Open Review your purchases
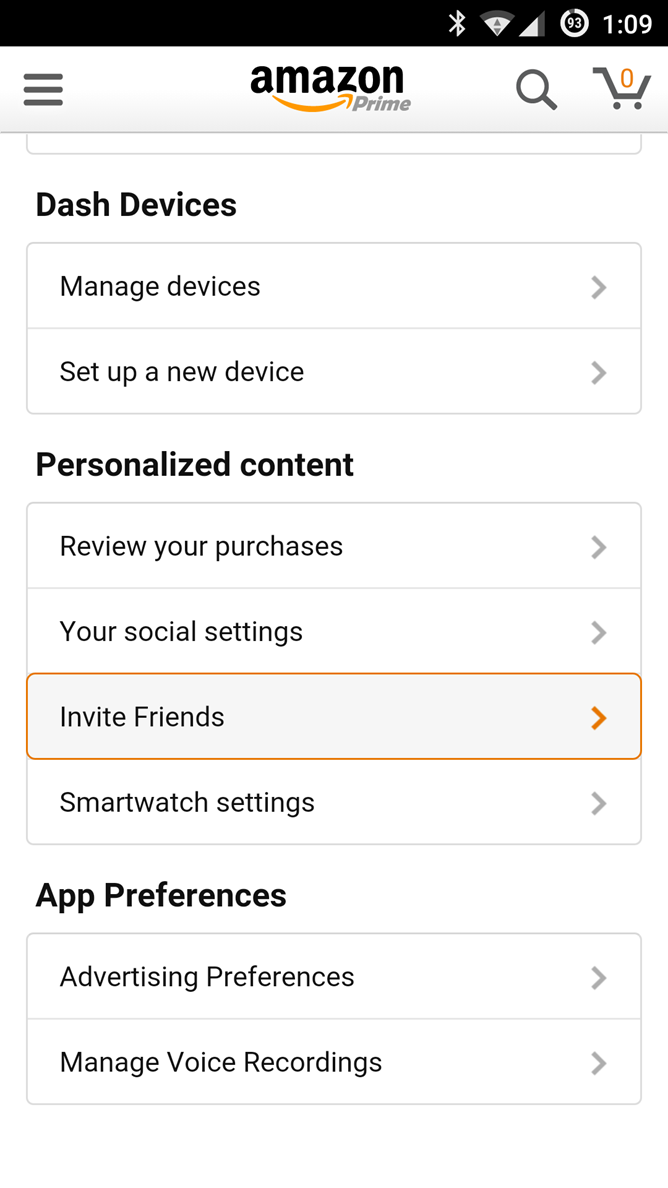The image size is (668, 1188). point(333,546)
